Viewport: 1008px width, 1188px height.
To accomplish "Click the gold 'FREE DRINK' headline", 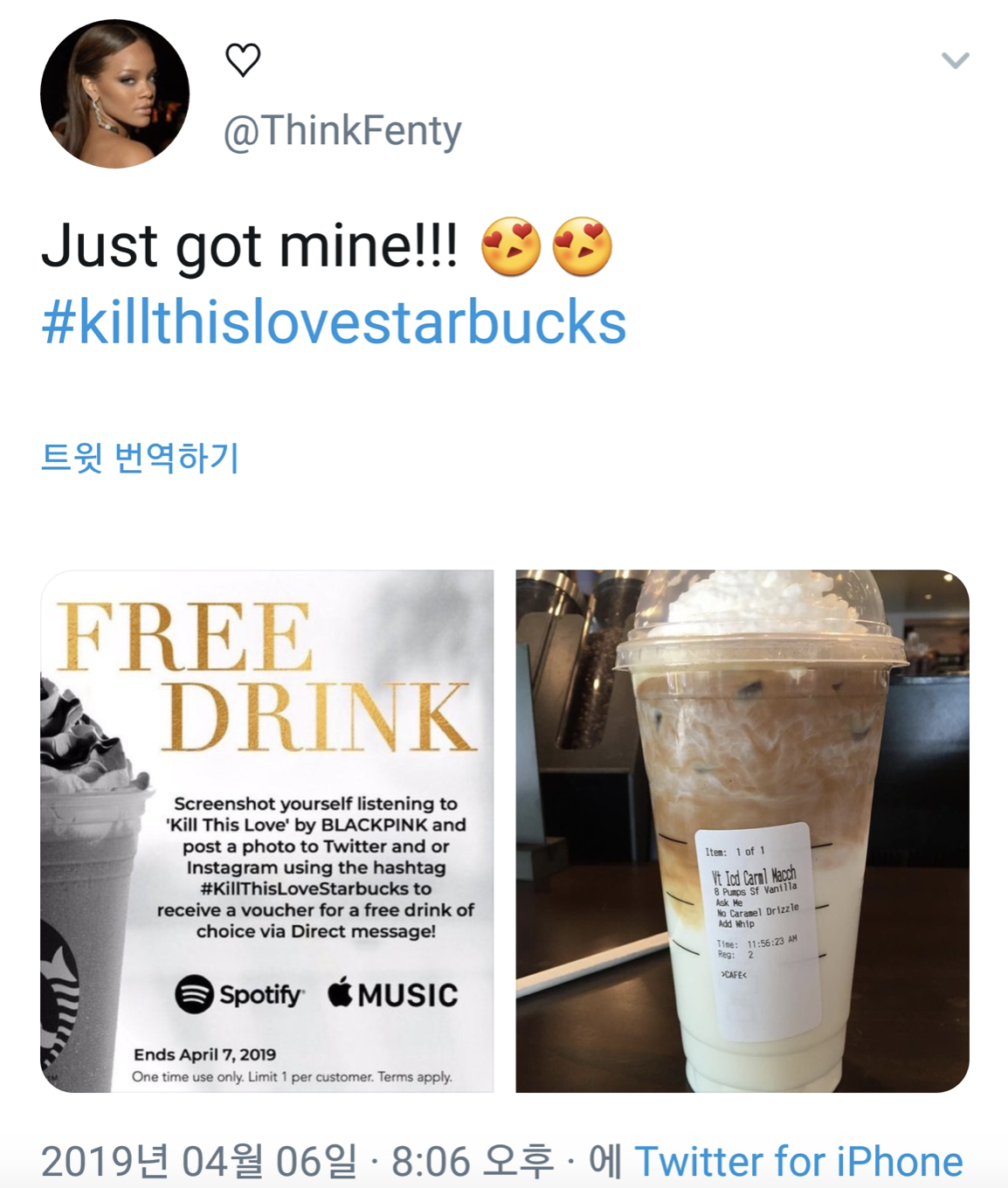I will click(267, 677).
